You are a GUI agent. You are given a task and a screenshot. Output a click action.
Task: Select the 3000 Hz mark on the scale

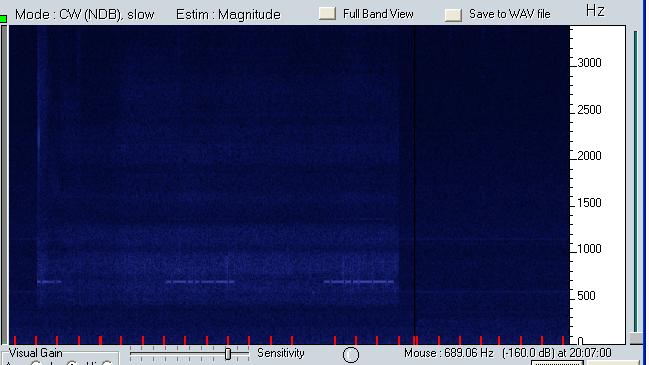pos(589,63)
